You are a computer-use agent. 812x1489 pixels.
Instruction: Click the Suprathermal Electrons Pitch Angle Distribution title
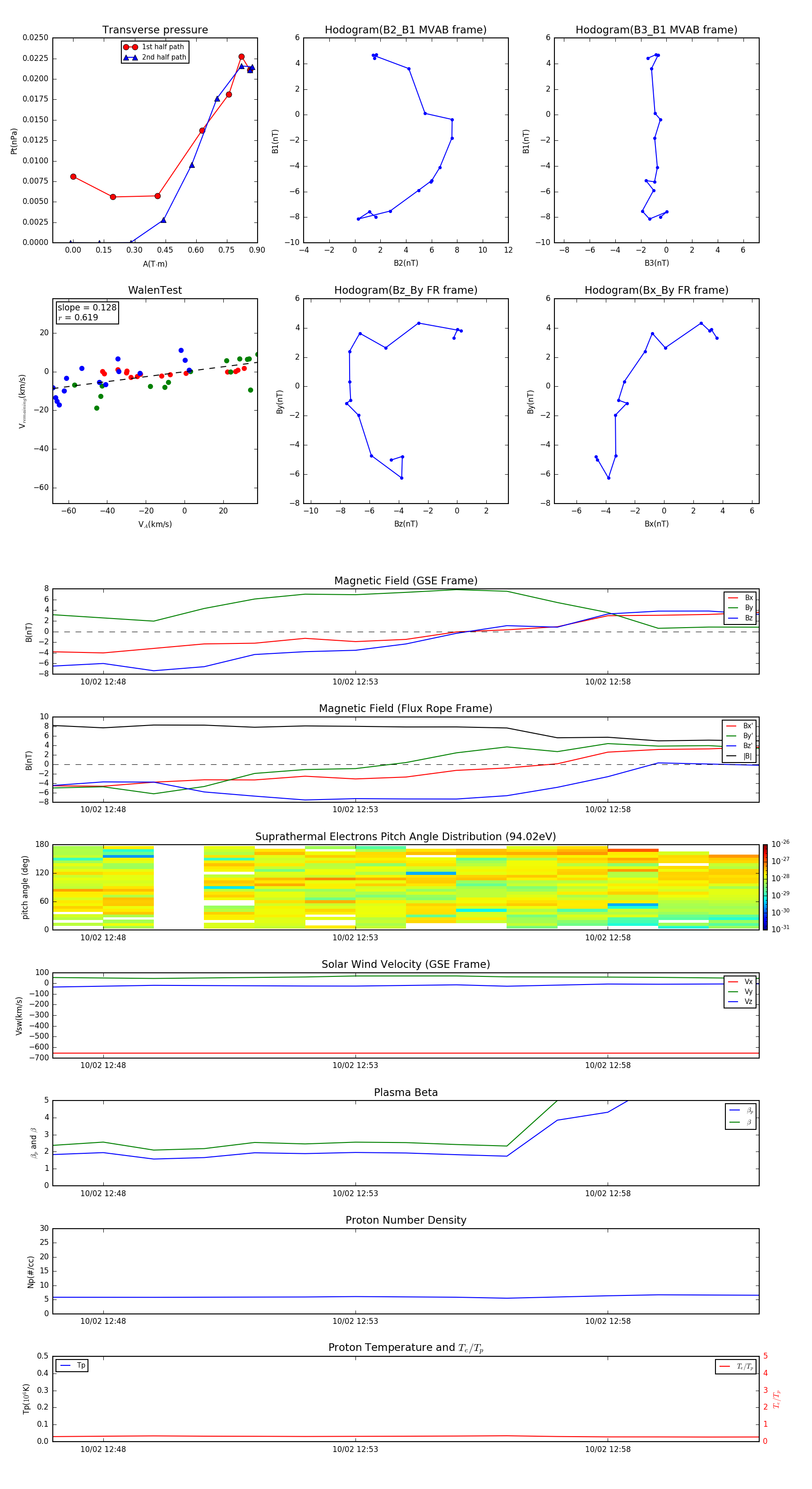pyautogui.click(x=406, y=837)
